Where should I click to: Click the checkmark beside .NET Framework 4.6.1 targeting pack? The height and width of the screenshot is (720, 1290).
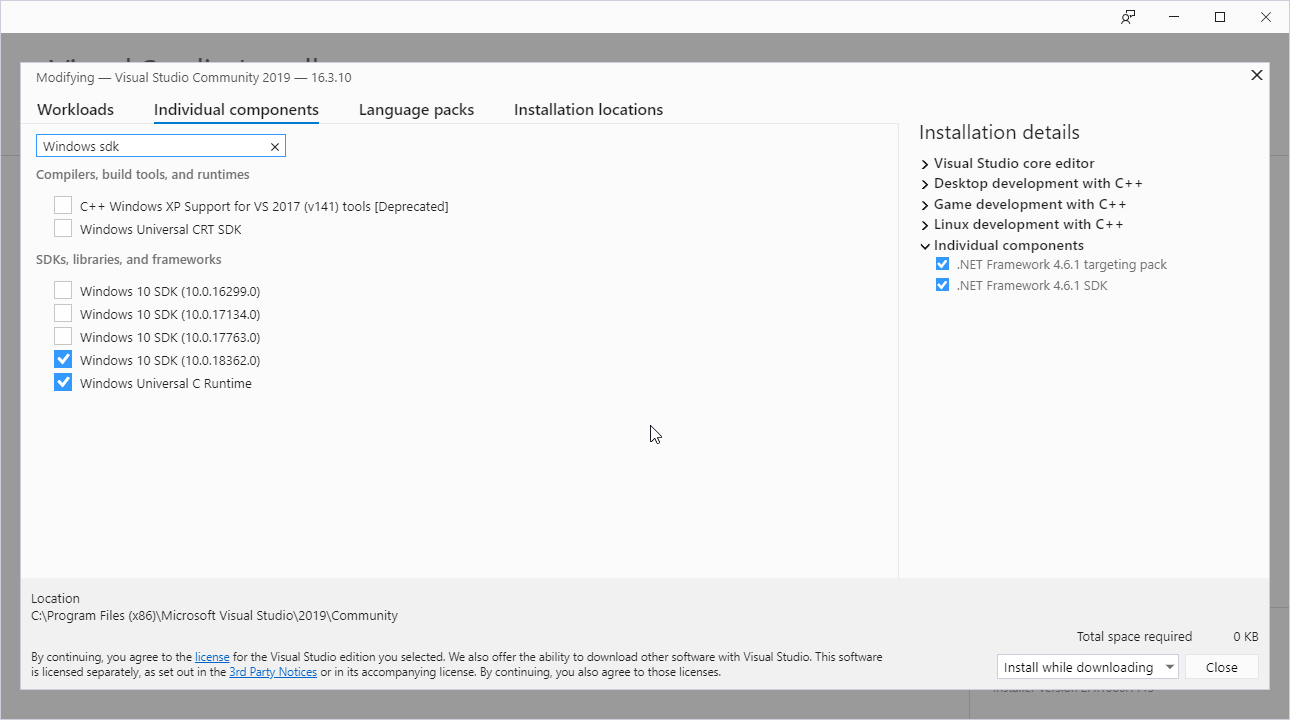pos(942,263)
